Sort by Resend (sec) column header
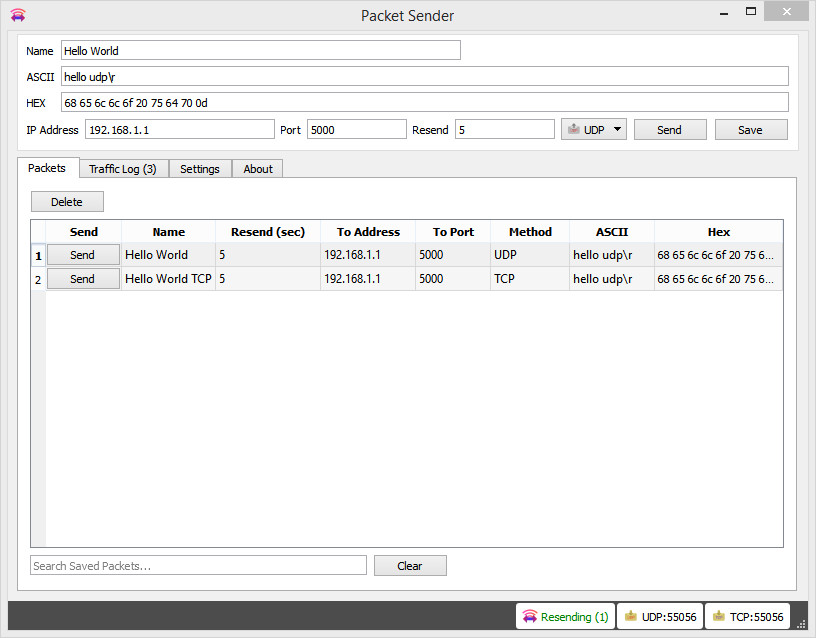816x638 pixels. click(x=268, y=232)
